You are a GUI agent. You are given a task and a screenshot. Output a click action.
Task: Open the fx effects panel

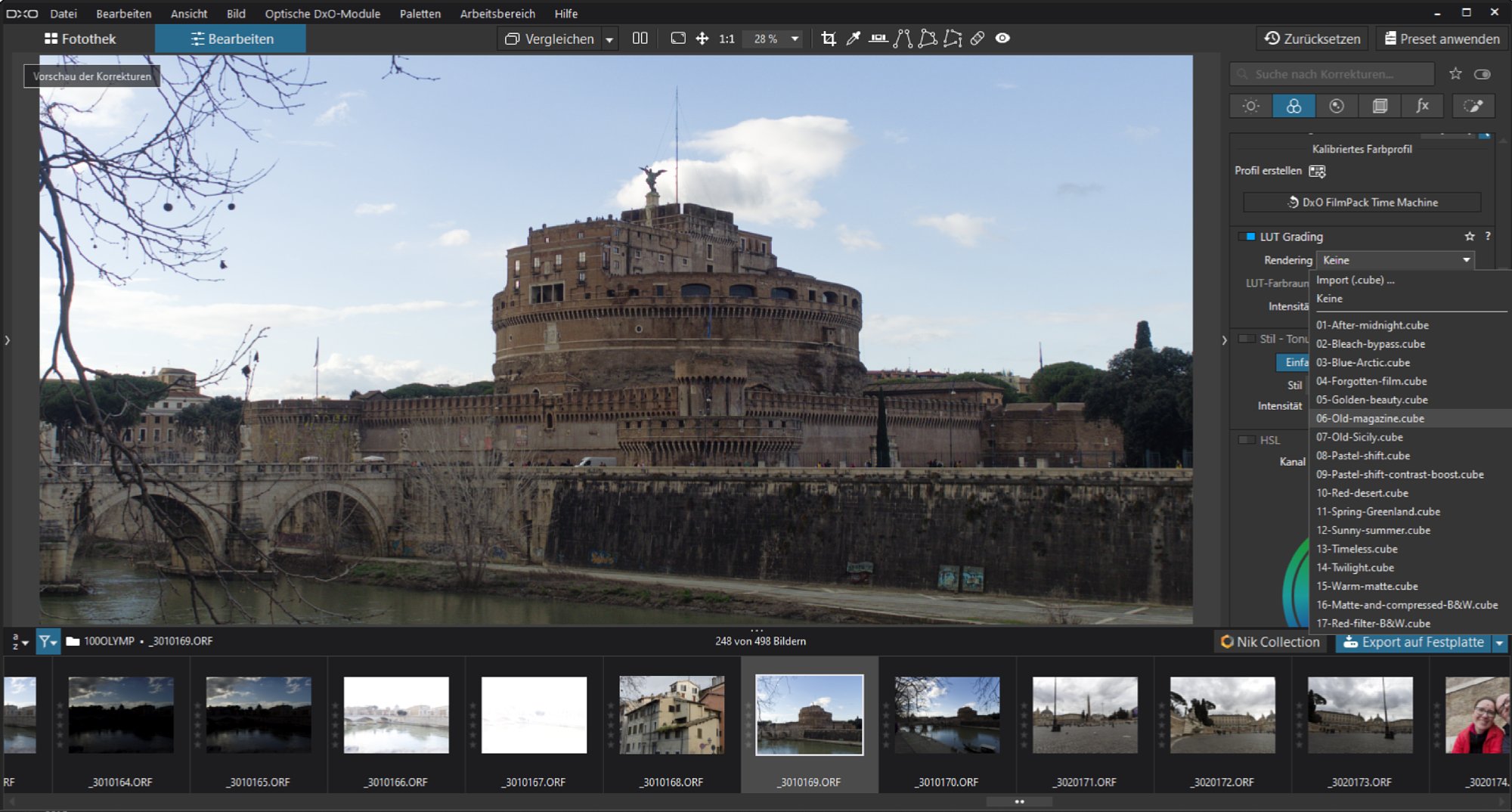pyautogui.click(x=1422, y=106)
